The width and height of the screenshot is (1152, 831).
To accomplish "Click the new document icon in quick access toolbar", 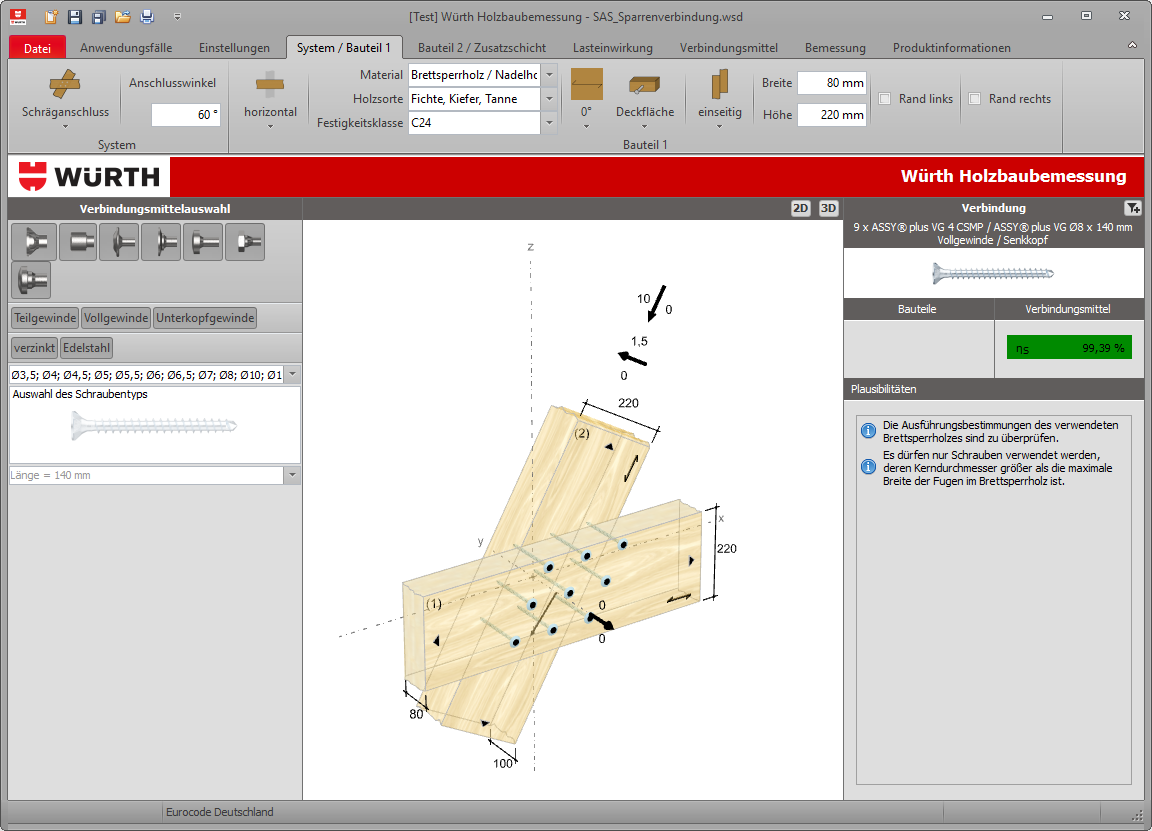I will click(x=51, y=16).
